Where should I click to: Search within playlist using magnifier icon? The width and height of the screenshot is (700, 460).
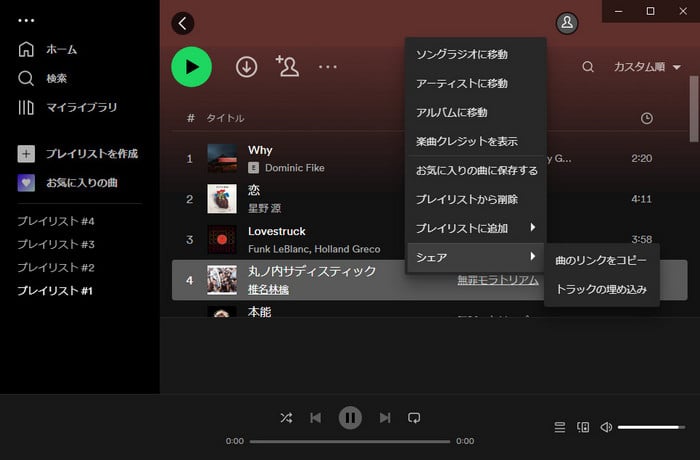pyautogui.click(x=588, y=67)
